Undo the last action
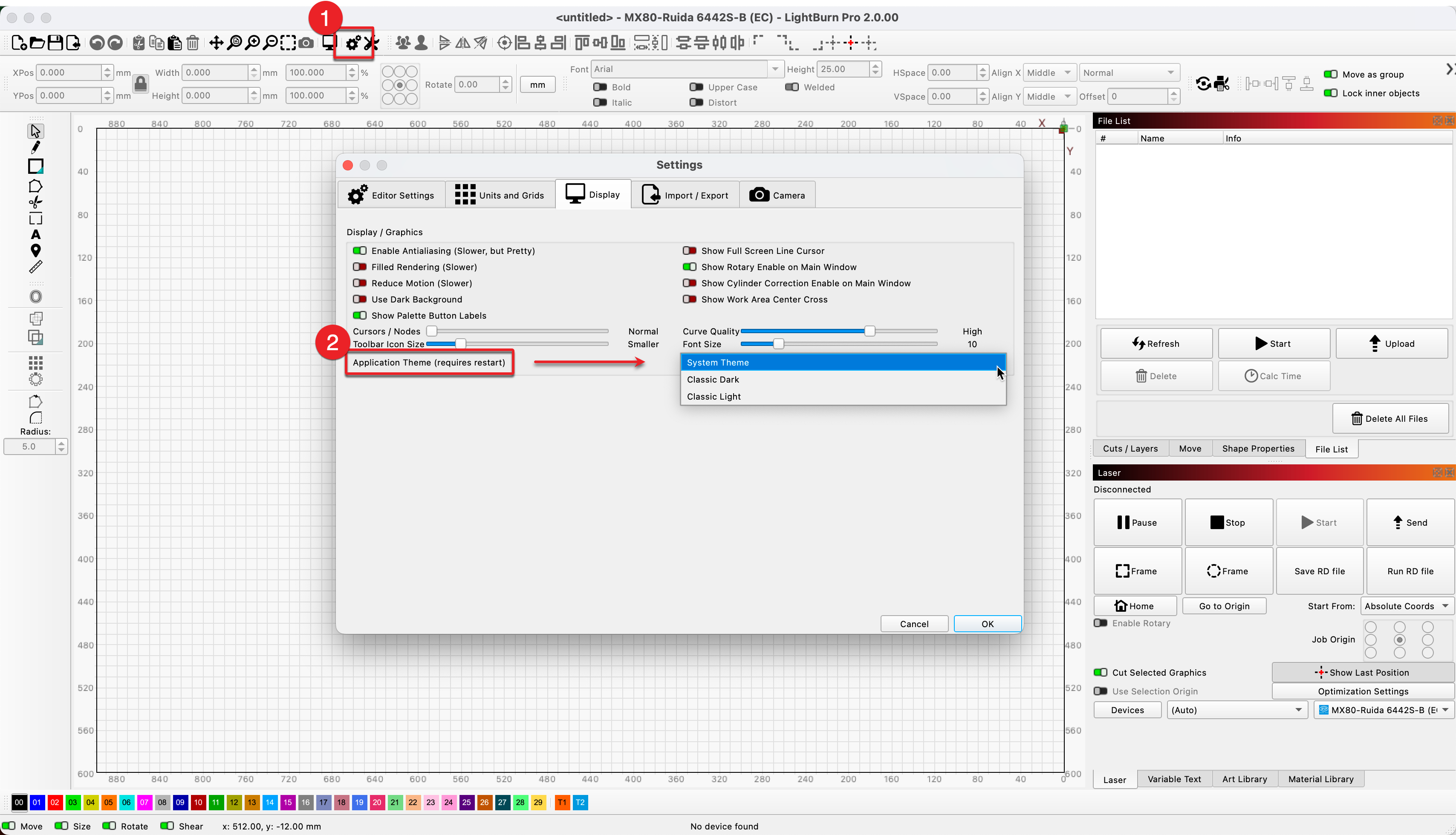Image resolution: width=1456 pixels, height=835 pixels. coord(97,43)
